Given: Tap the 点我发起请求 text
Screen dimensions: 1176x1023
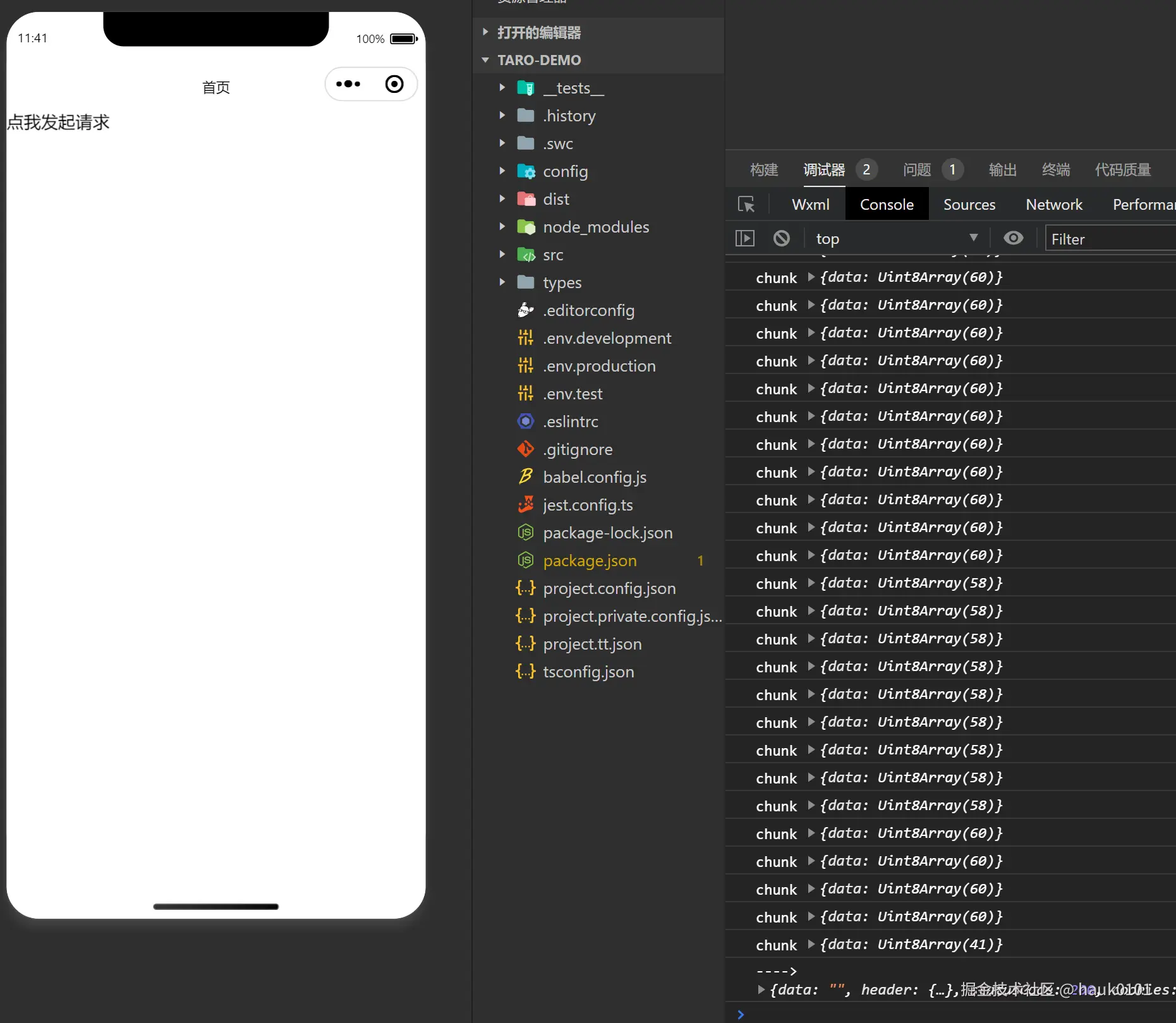Looking at the screenshot, I should point(58,123).
